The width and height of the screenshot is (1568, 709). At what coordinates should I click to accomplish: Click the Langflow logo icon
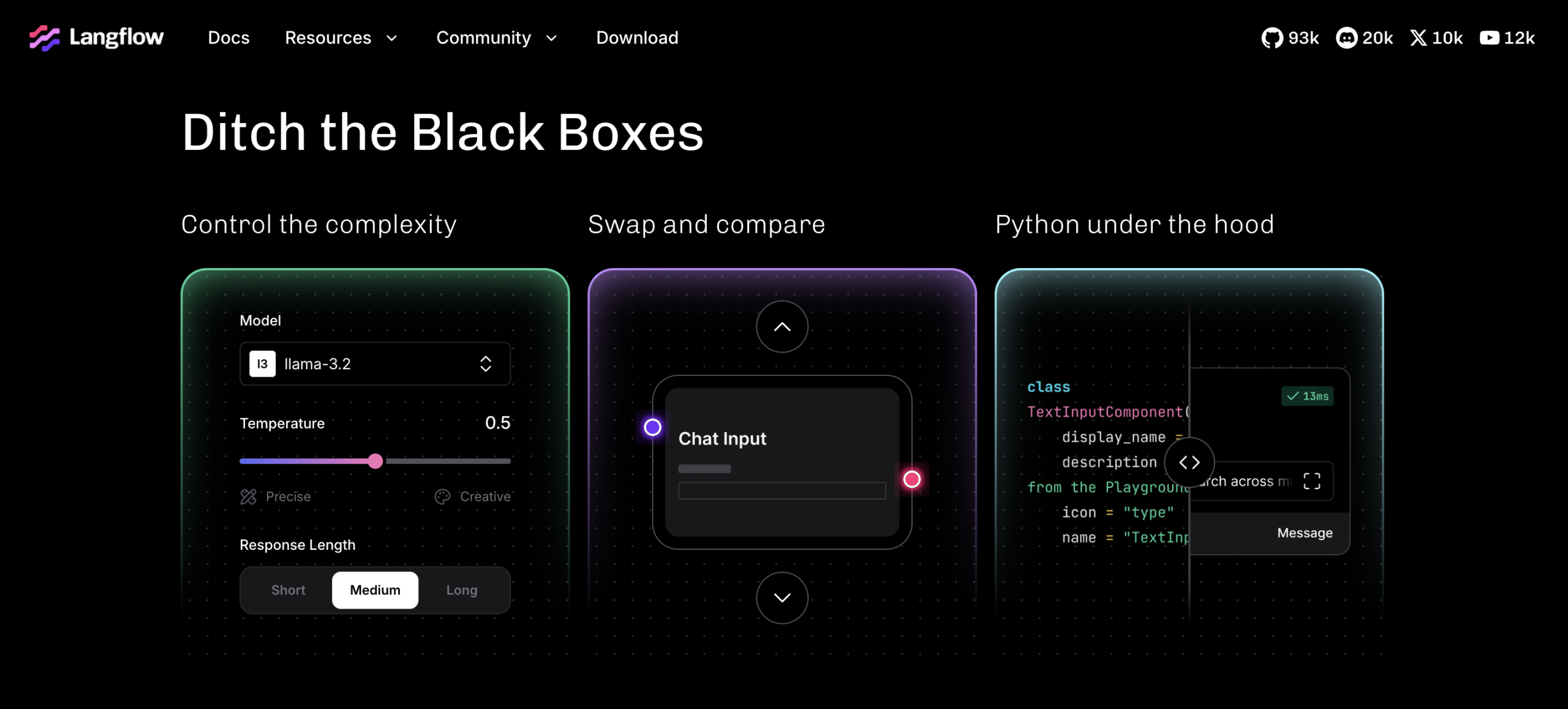[45, 38]
